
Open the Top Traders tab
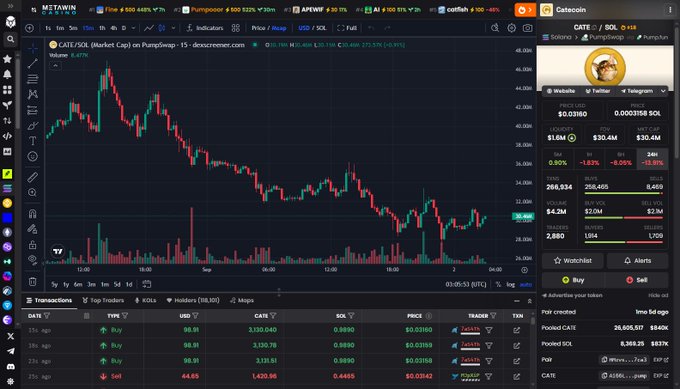click(103, 301)
